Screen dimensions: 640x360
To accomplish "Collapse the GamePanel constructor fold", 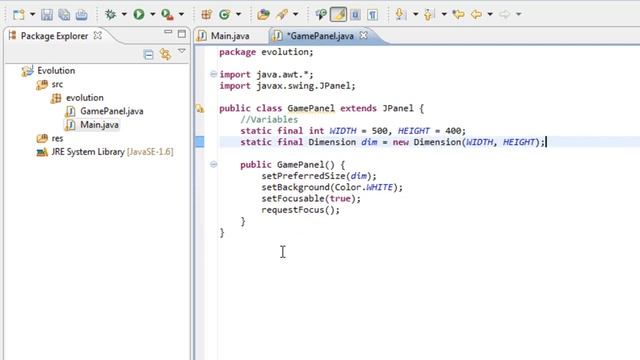I will [x=213, y=164].
